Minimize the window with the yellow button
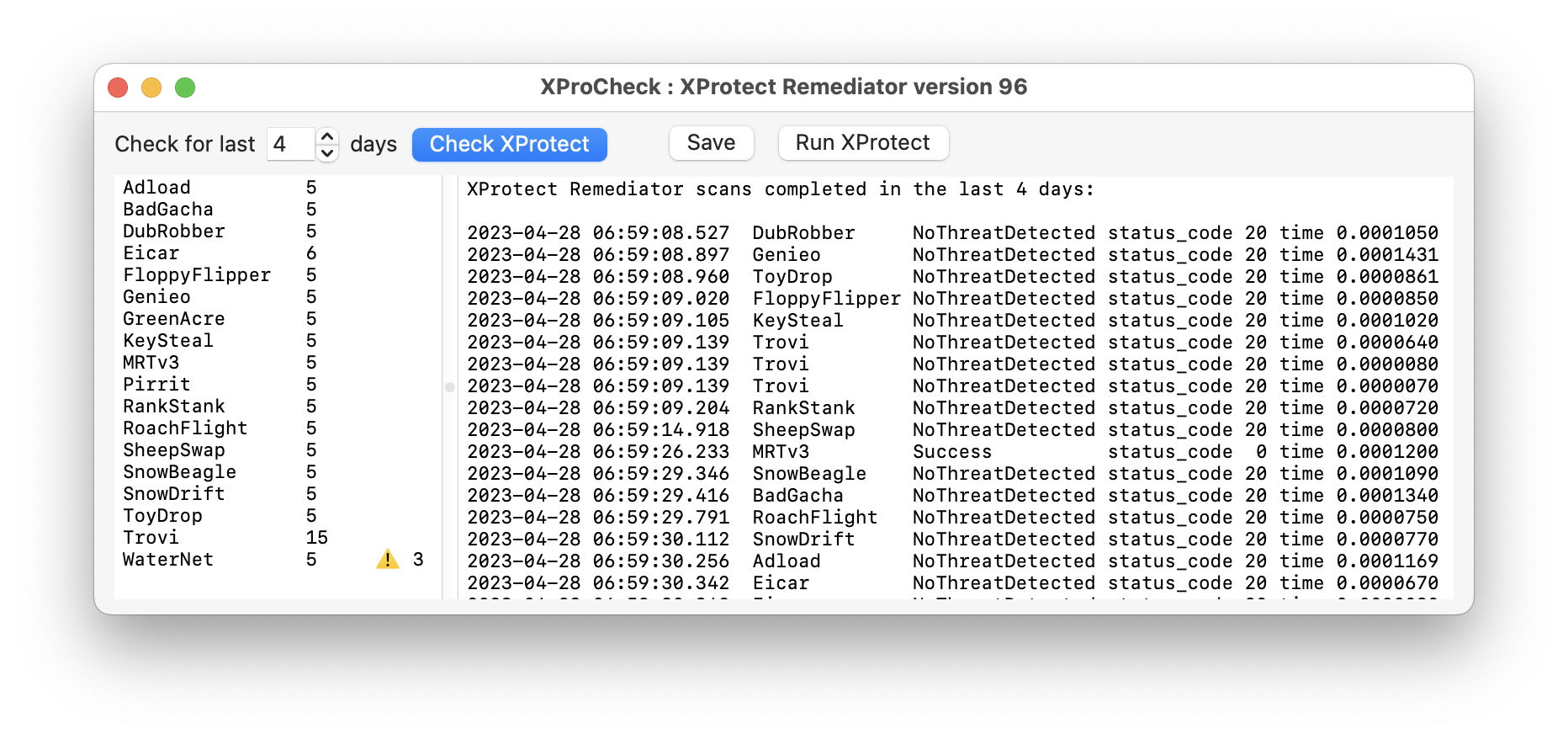Screen dimensions: 1568x739 [x=151, y=88]
